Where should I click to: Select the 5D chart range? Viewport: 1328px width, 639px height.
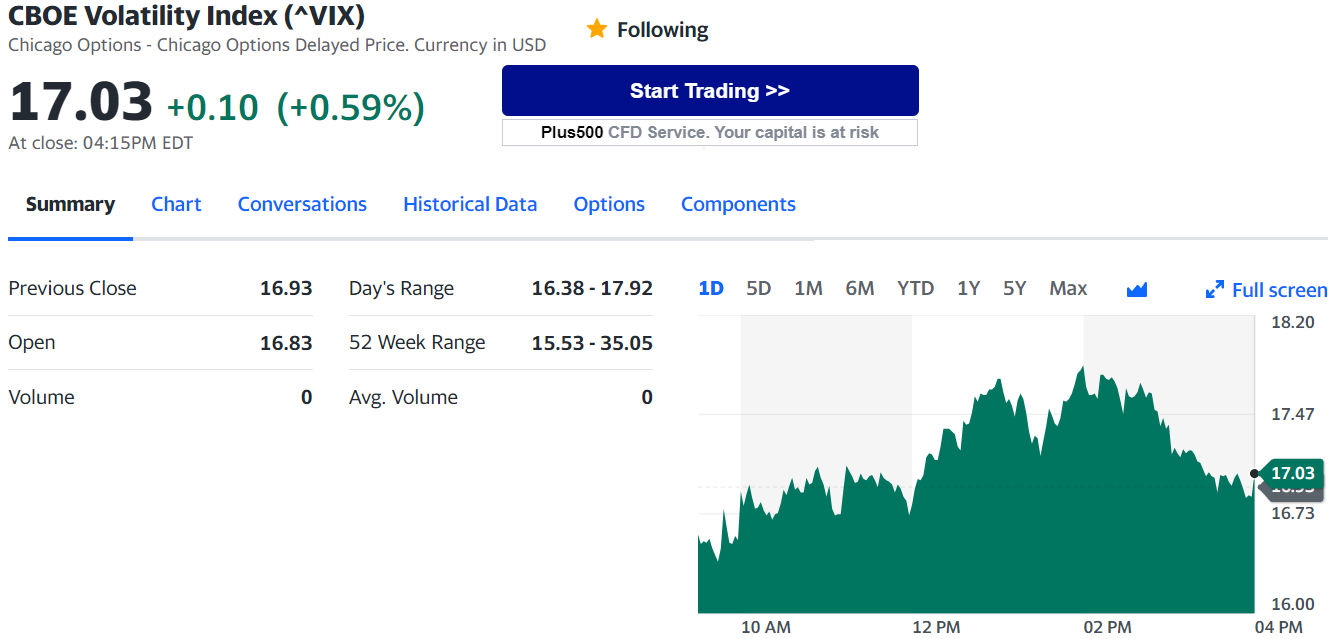(x=759, y=288)
